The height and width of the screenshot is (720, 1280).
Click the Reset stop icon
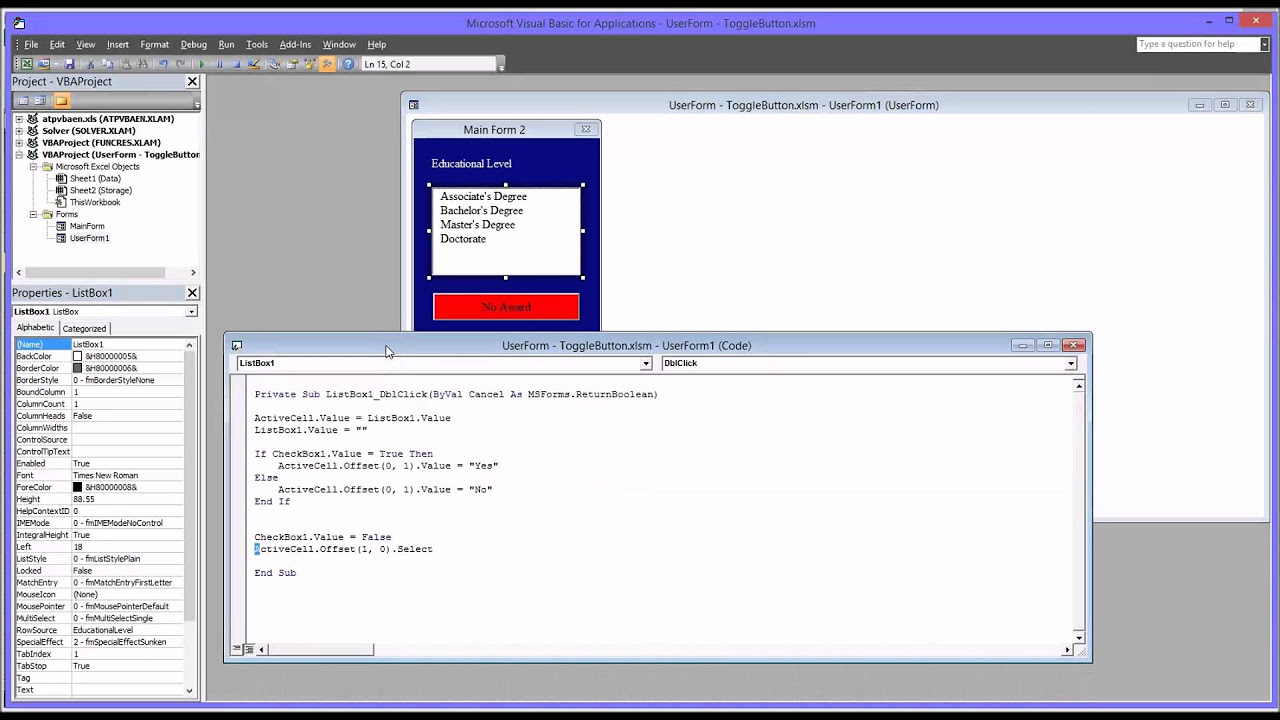(x=236, y=64)
